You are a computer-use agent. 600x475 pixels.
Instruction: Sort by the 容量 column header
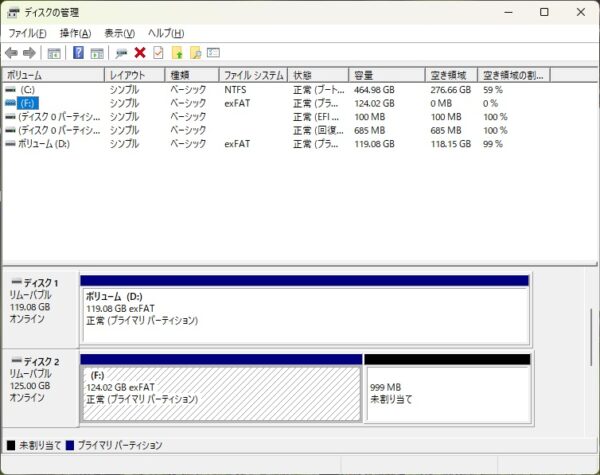pyautogui.click(x=387, y=75)
